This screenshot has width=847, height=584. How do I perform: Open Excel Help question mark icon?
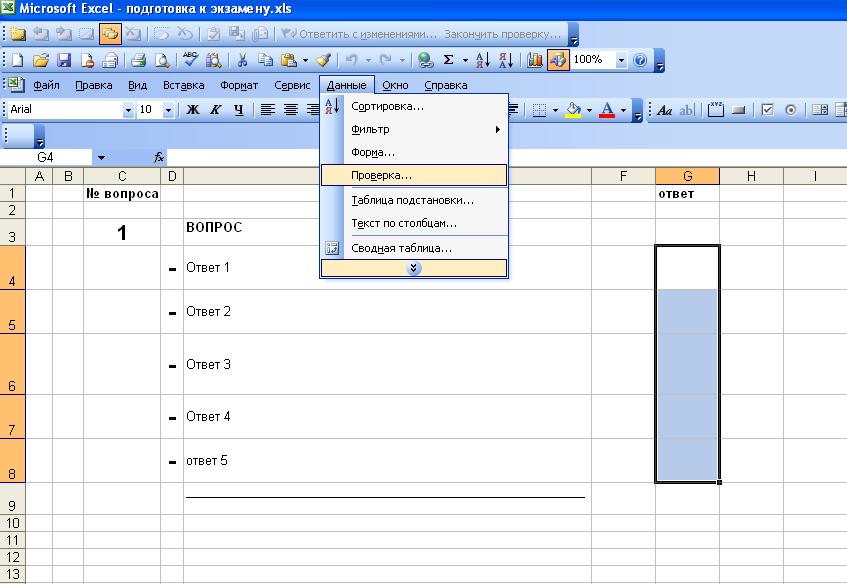(641, 60)
